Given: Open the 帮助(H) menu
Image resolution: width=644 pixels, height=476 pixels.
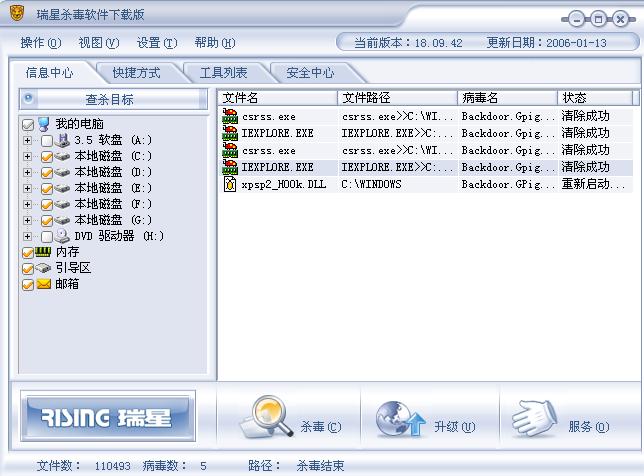Looking at the screenshot, I should pyautogui.click(x=215, y=43).
